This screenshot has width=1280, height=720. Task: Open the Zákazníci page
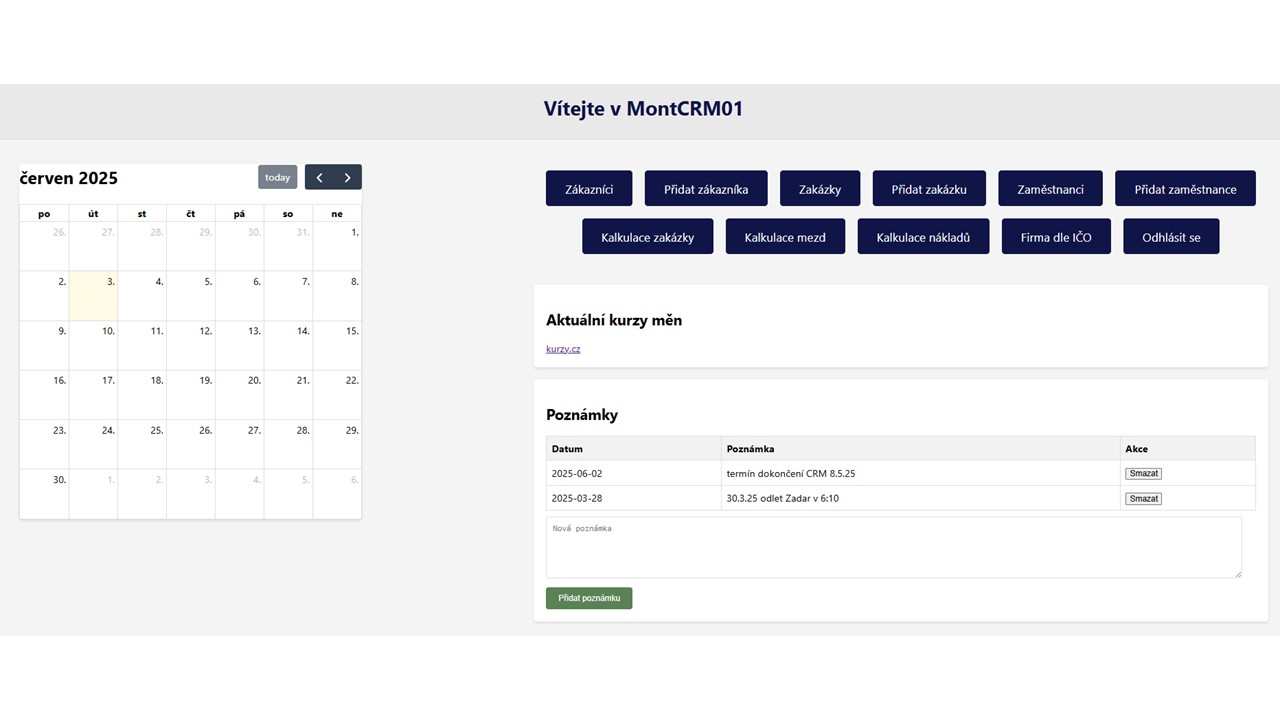(589, 189)
